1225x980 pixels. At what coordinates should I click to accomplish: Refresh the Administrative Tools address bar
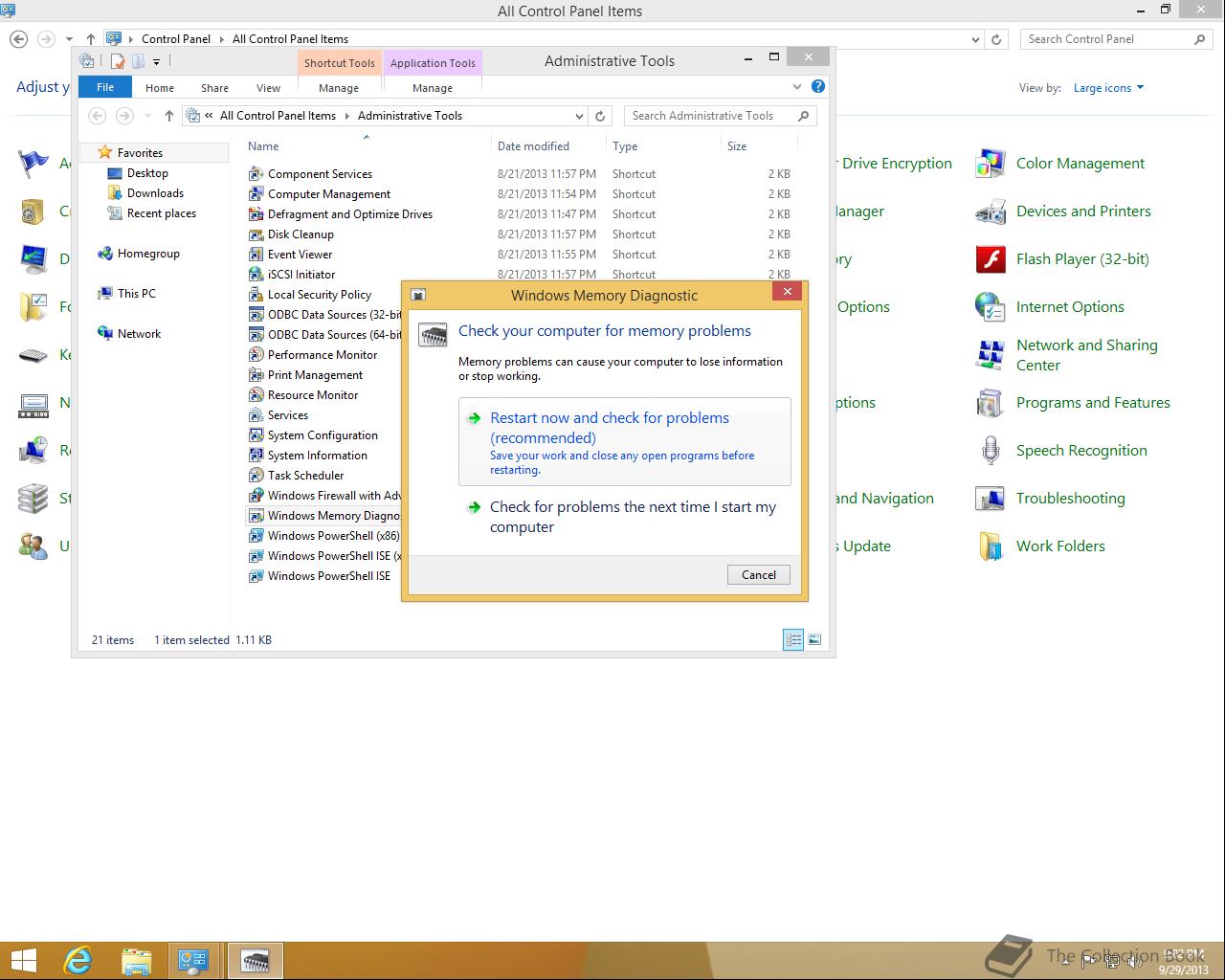pyautogui.click(x=600, y=116)
